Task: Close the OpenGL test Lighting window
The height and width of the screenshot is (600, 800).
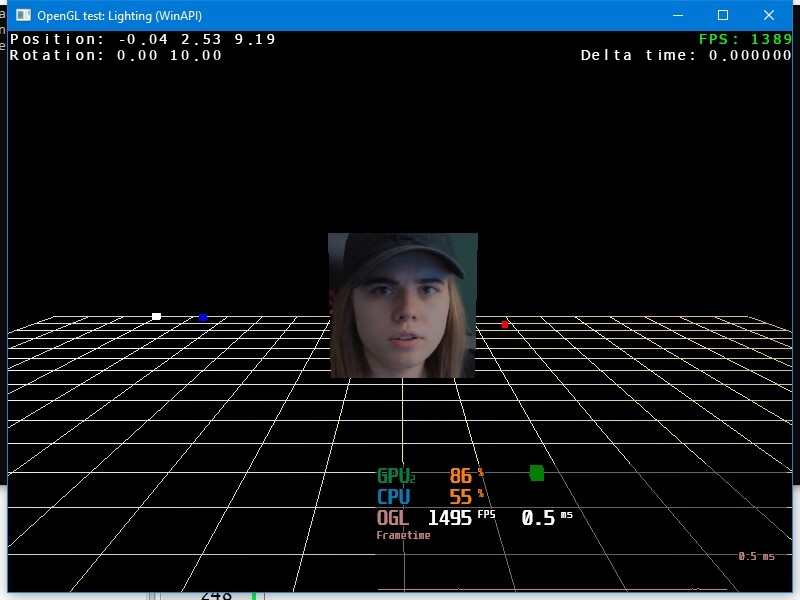Action: pos(769,15)
